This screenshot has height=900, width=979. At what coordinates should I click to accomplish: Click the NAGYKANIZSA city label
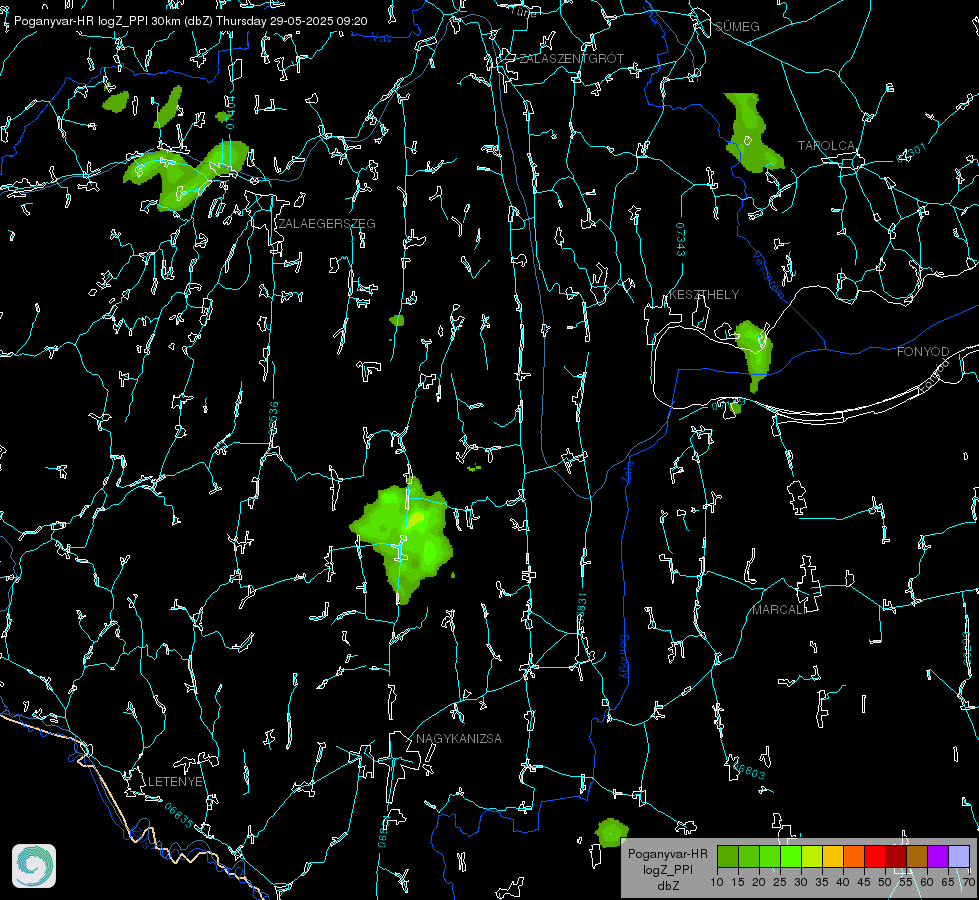459,739
